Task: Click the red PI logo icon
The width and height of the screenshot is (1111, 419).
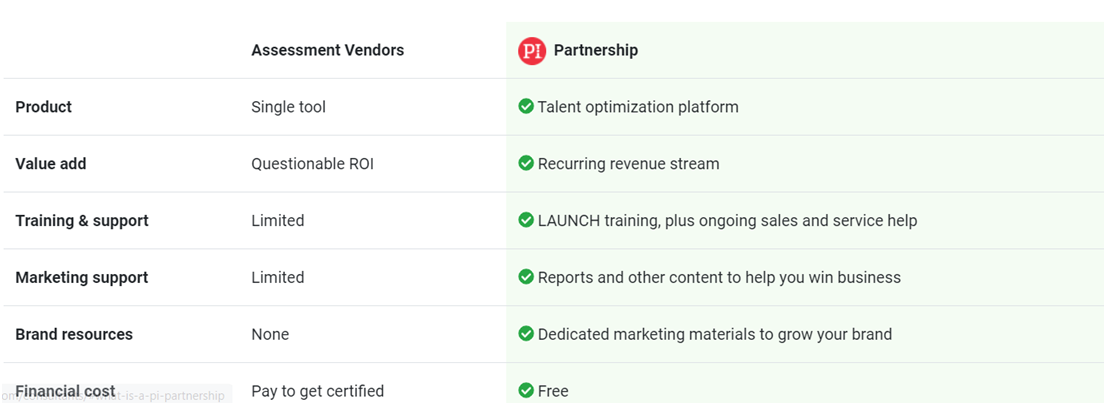Action: (x=531, y=50)
